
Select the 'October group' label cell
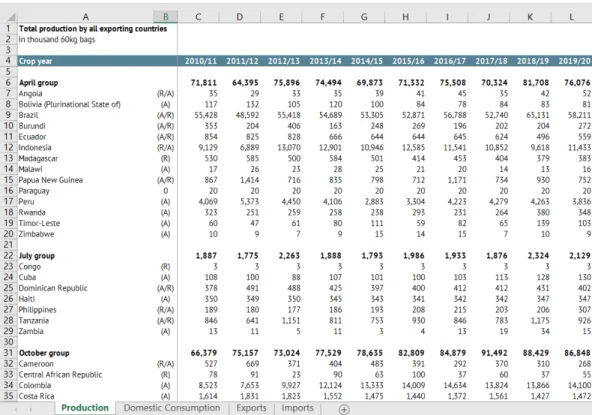click(85, 353)
